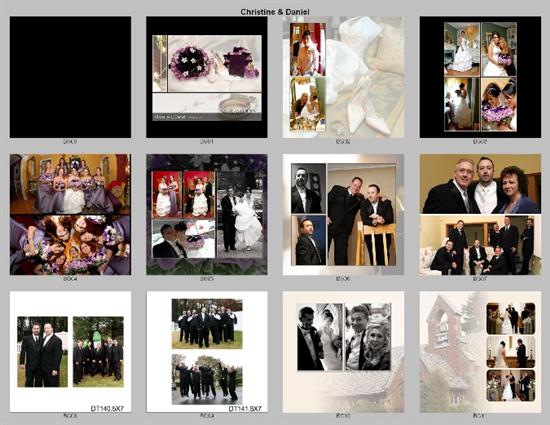
Task: Click the Christine & Daniel title
Action: tap(275, 12)
